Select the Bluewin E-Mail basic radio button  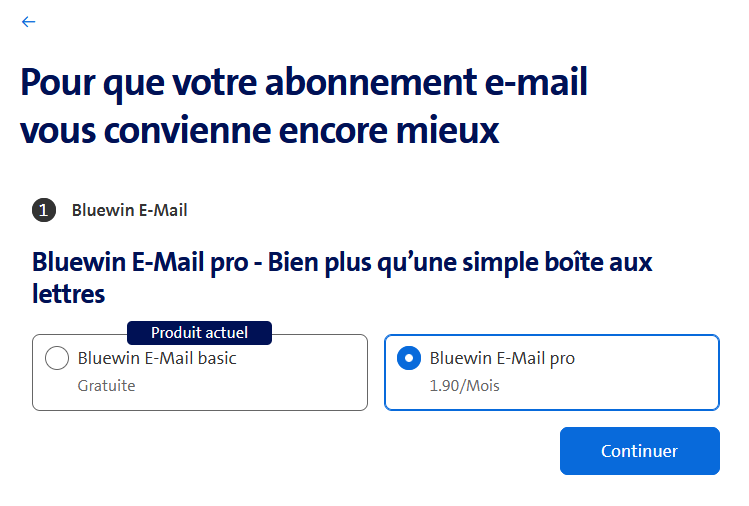pos(57,358)
